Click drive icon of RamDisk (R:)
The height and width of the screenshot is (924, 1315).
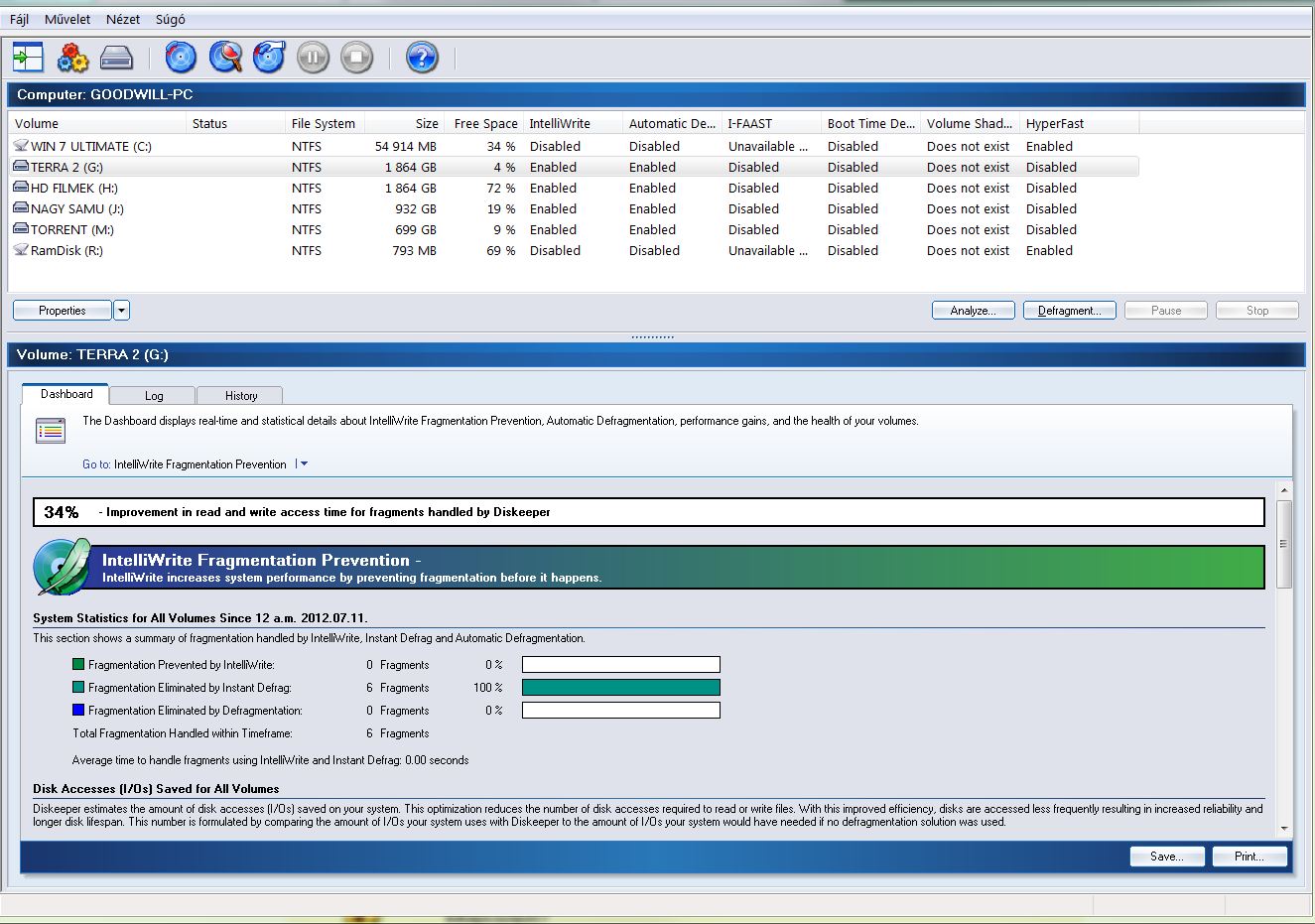click(x=21, y=250)
